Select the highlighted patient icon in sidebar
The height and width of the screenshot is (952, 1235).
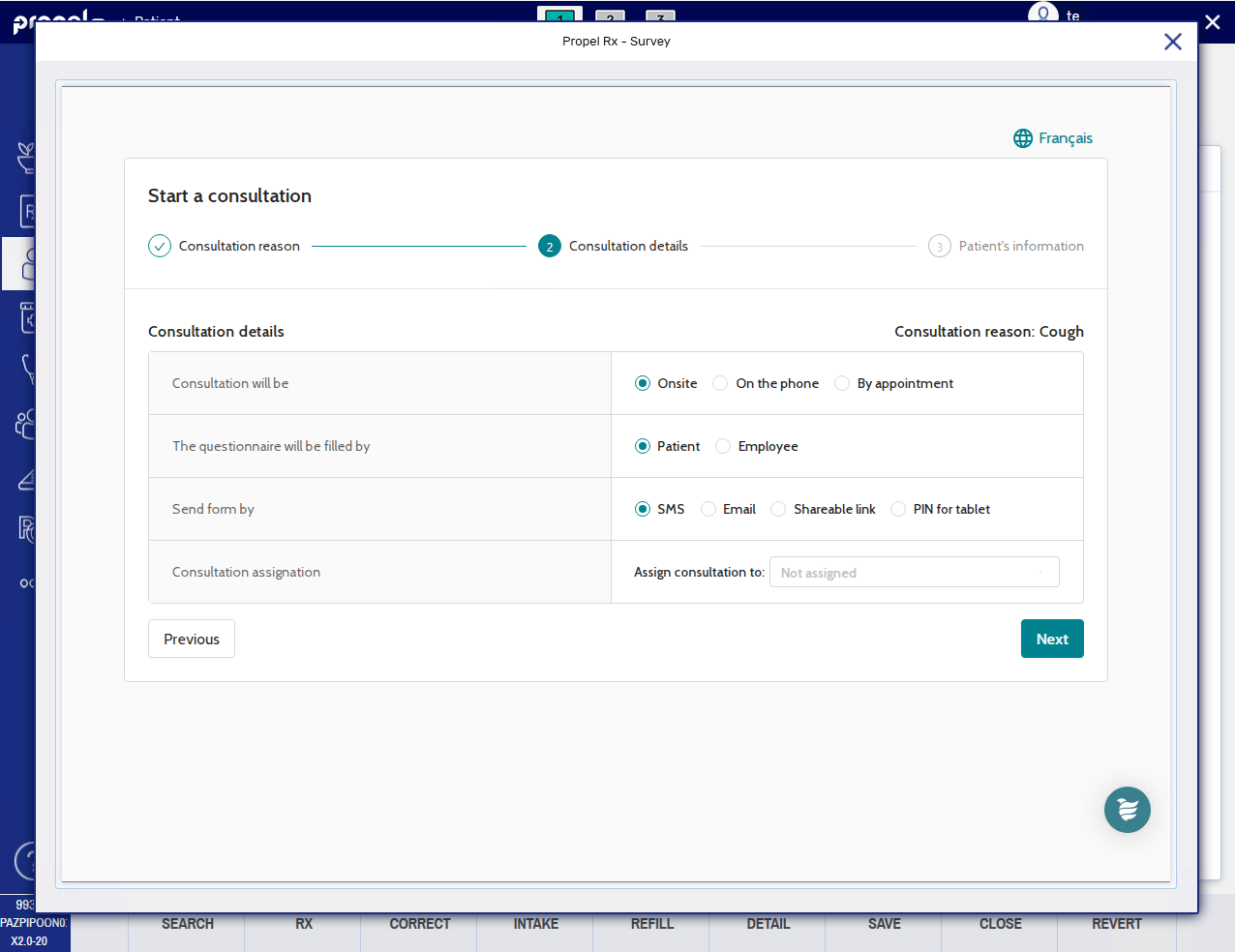24,263
